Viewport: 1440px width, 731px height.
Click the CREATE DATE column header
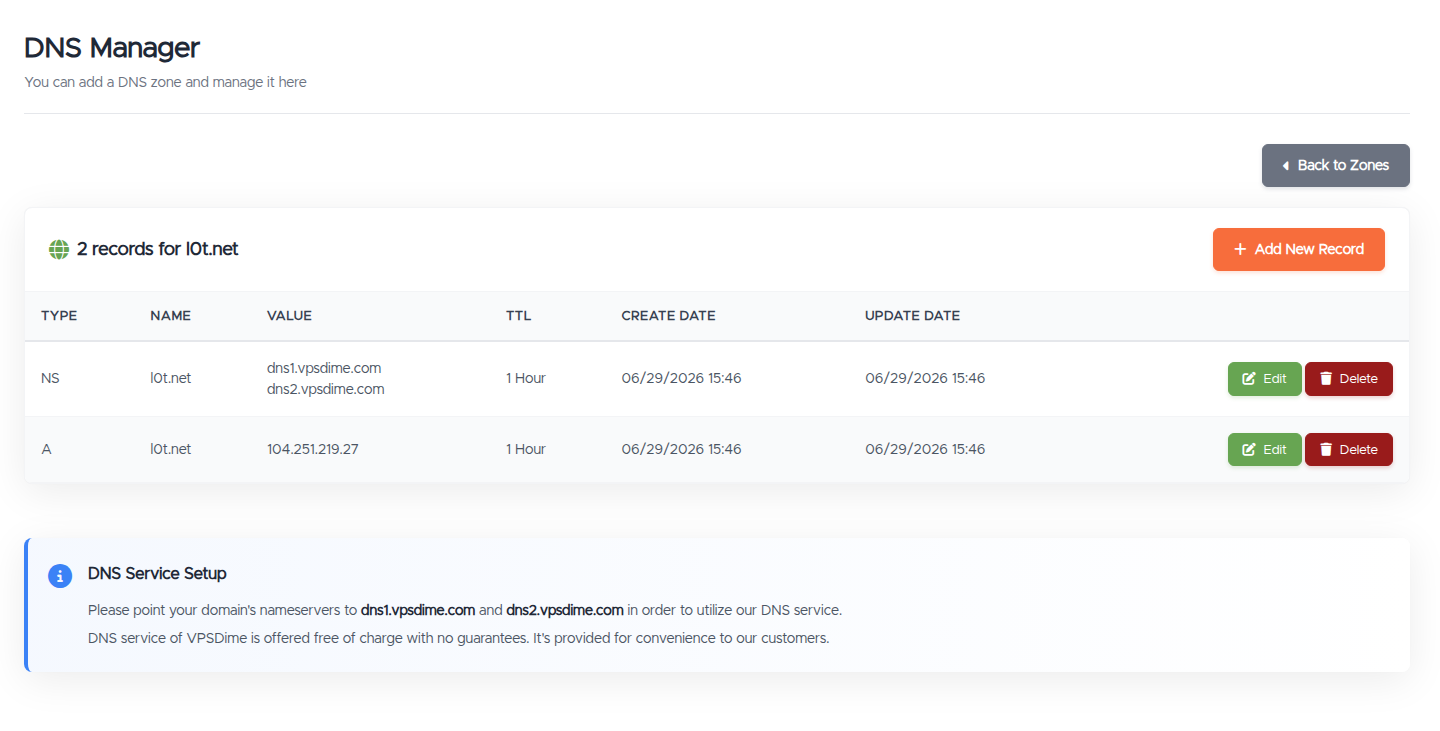(668, 316)
